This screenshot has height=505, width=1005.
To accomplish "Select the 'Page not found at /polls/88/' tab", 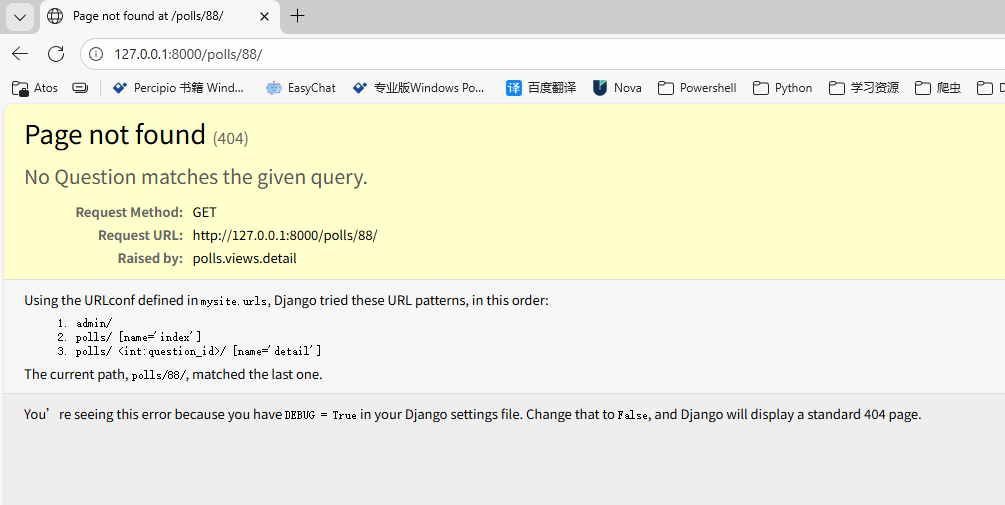I will [150, 16].
